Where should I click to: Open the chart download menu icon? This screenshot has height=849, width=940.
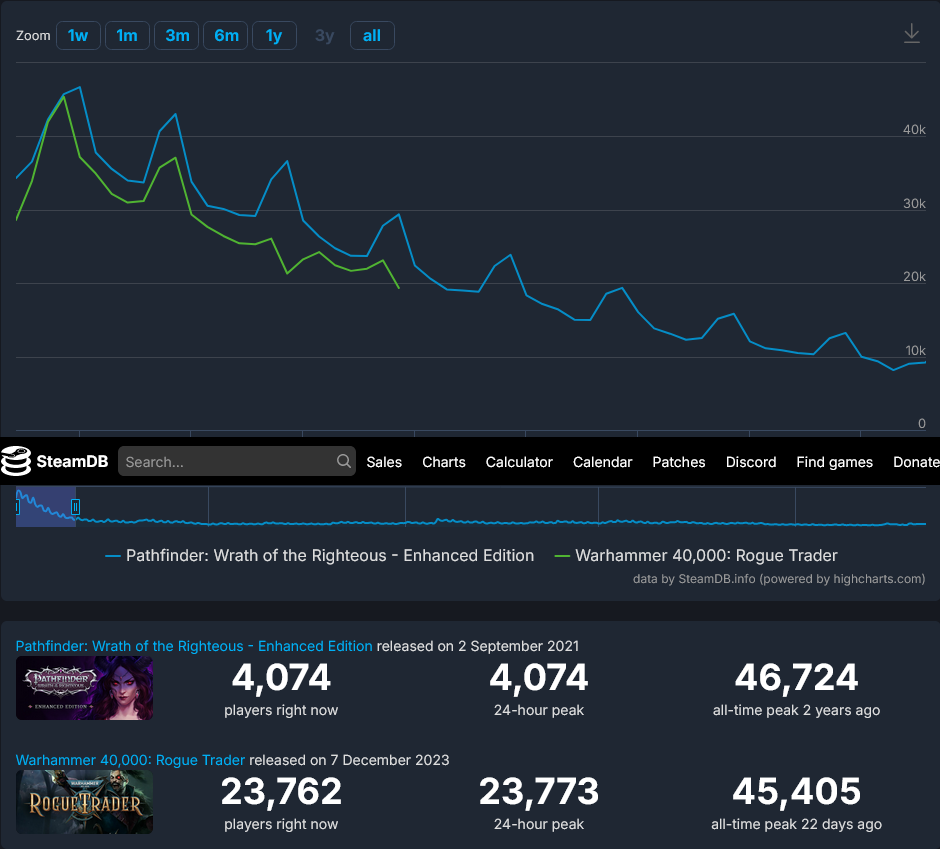click(x=911, y=34)
